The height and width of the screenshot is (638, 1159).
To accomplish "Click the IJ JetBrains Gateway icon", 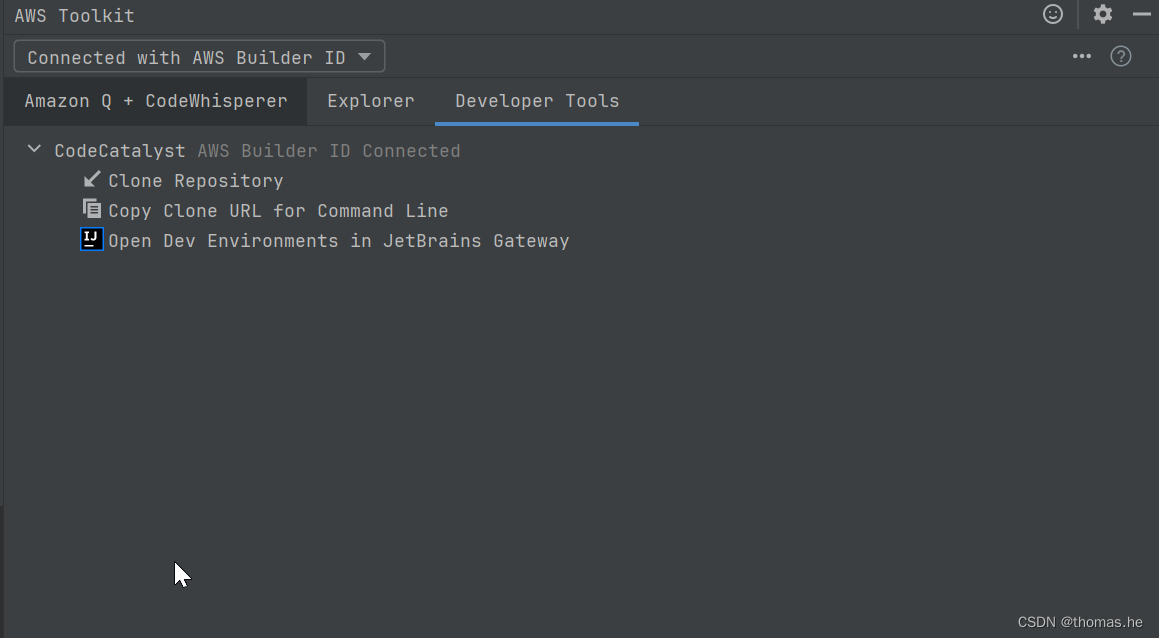I will pos(92,240).
